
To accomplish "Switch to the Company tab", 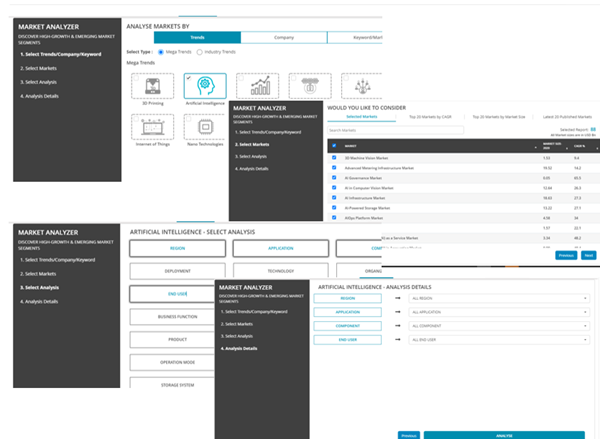I will [274, 37].
